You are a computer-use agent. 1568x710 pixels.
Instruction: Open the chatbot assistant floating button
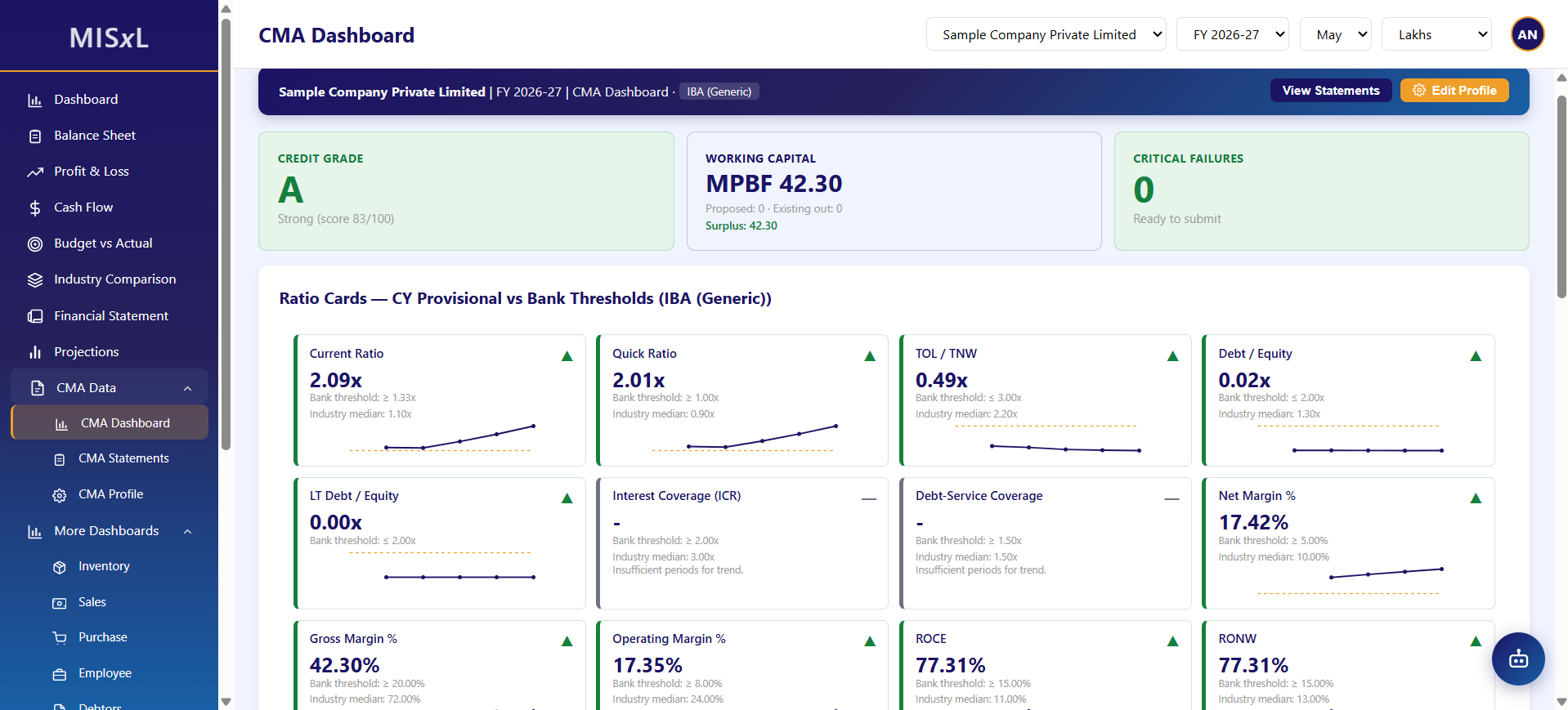(1518, 659)
